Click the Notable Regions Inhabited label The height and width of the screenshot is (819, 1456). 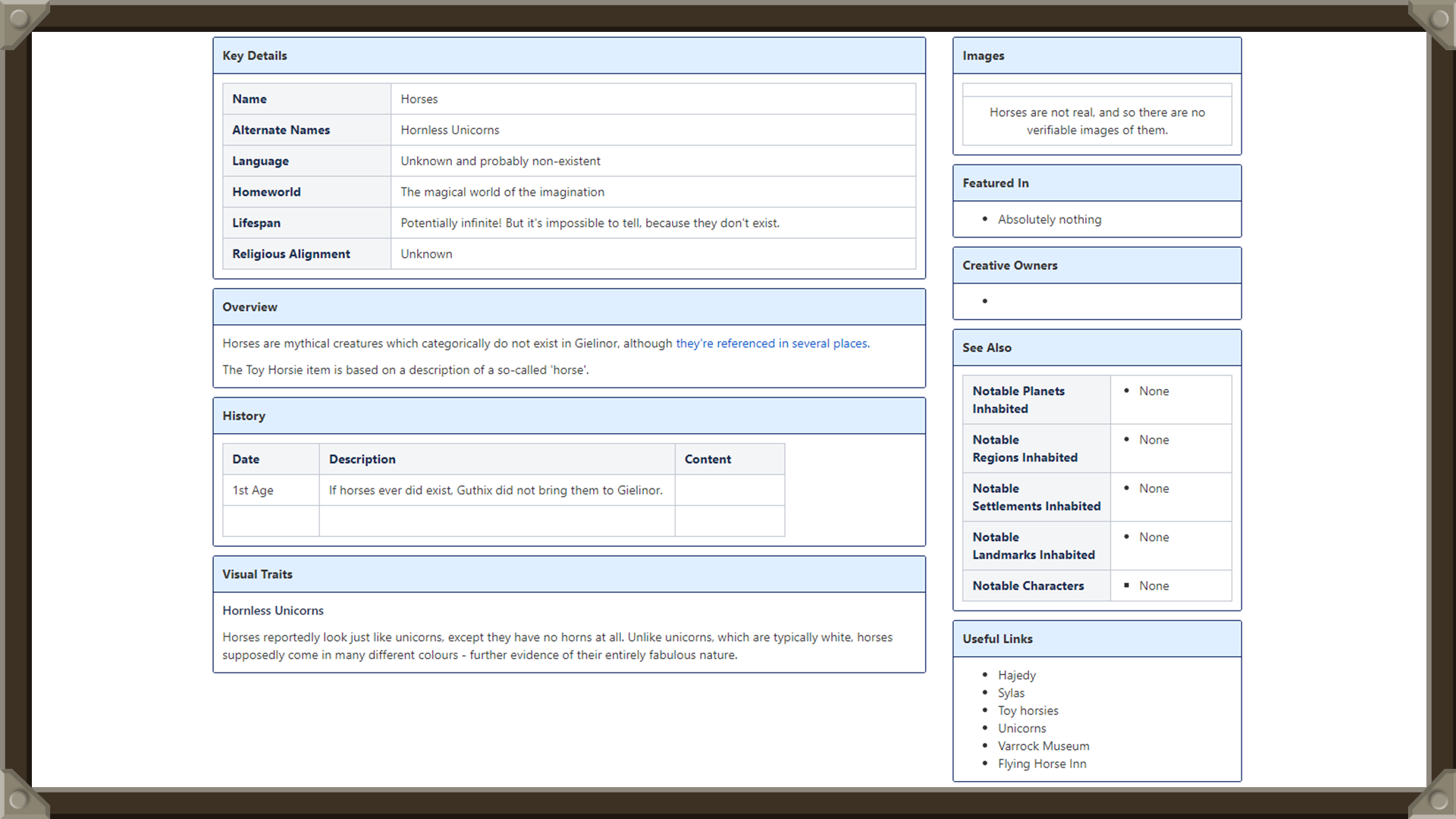(x=1025, y=448)
